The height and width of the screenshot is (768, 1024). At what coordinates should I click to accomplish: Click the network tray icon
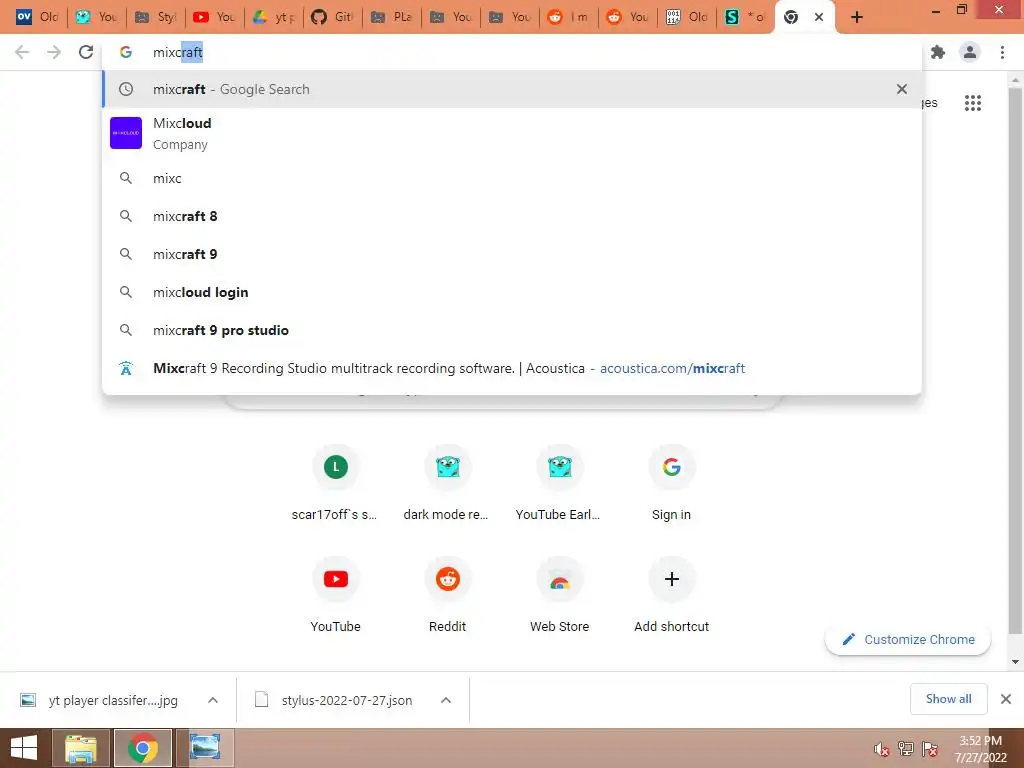click(906, 749)
